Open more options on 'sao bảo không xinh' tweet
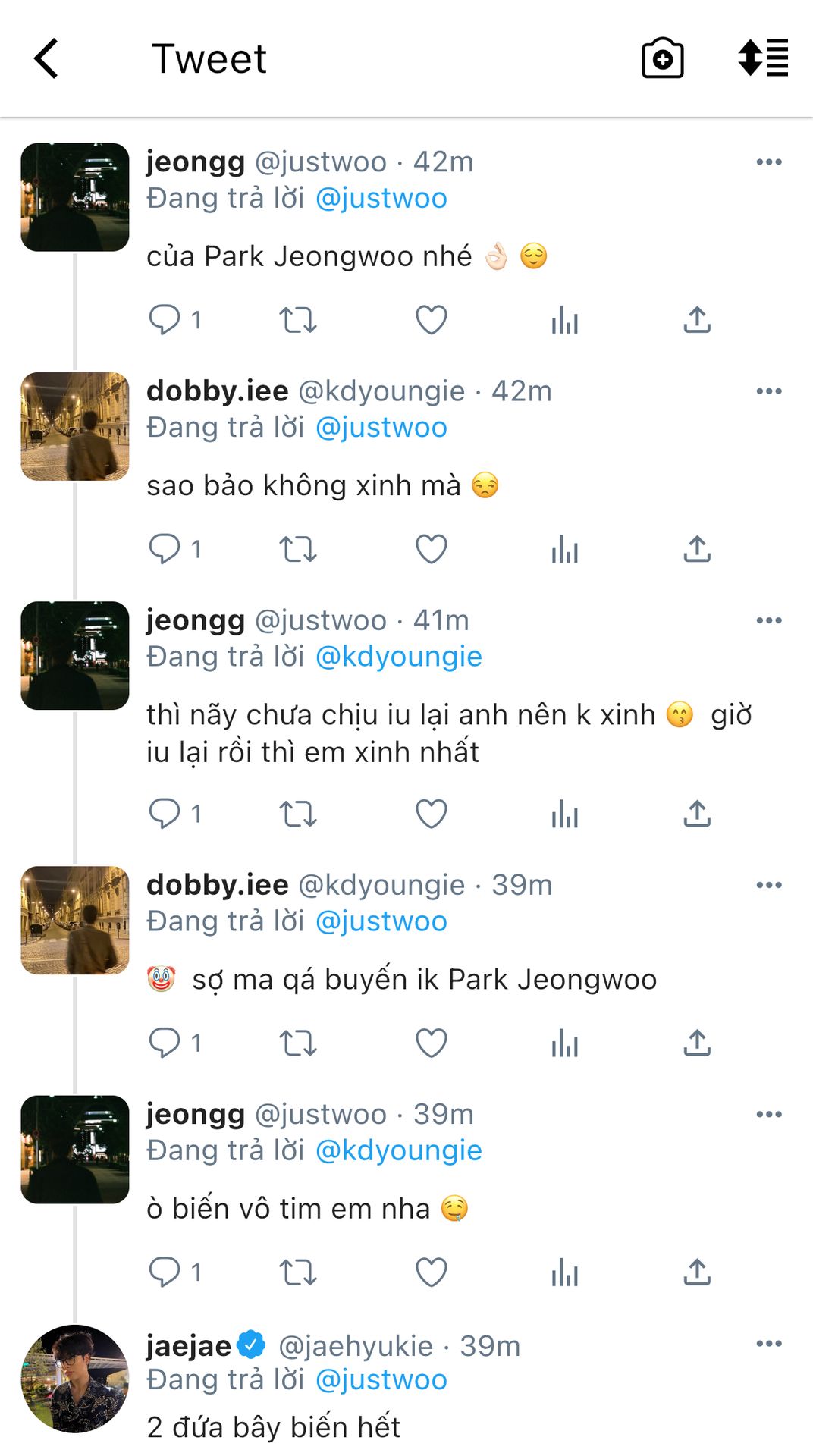The image size is (813, 1456). click(x=769, y=391)
